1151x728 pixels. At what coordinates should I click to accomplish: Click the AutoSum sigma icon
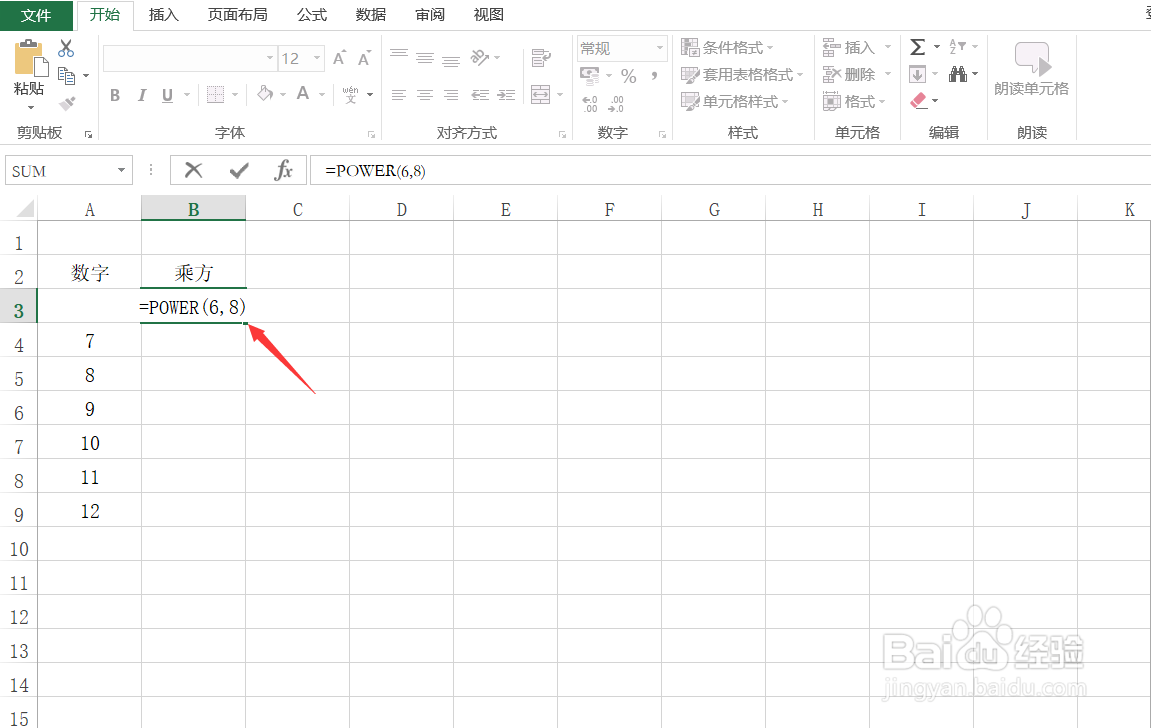[917, 45]
